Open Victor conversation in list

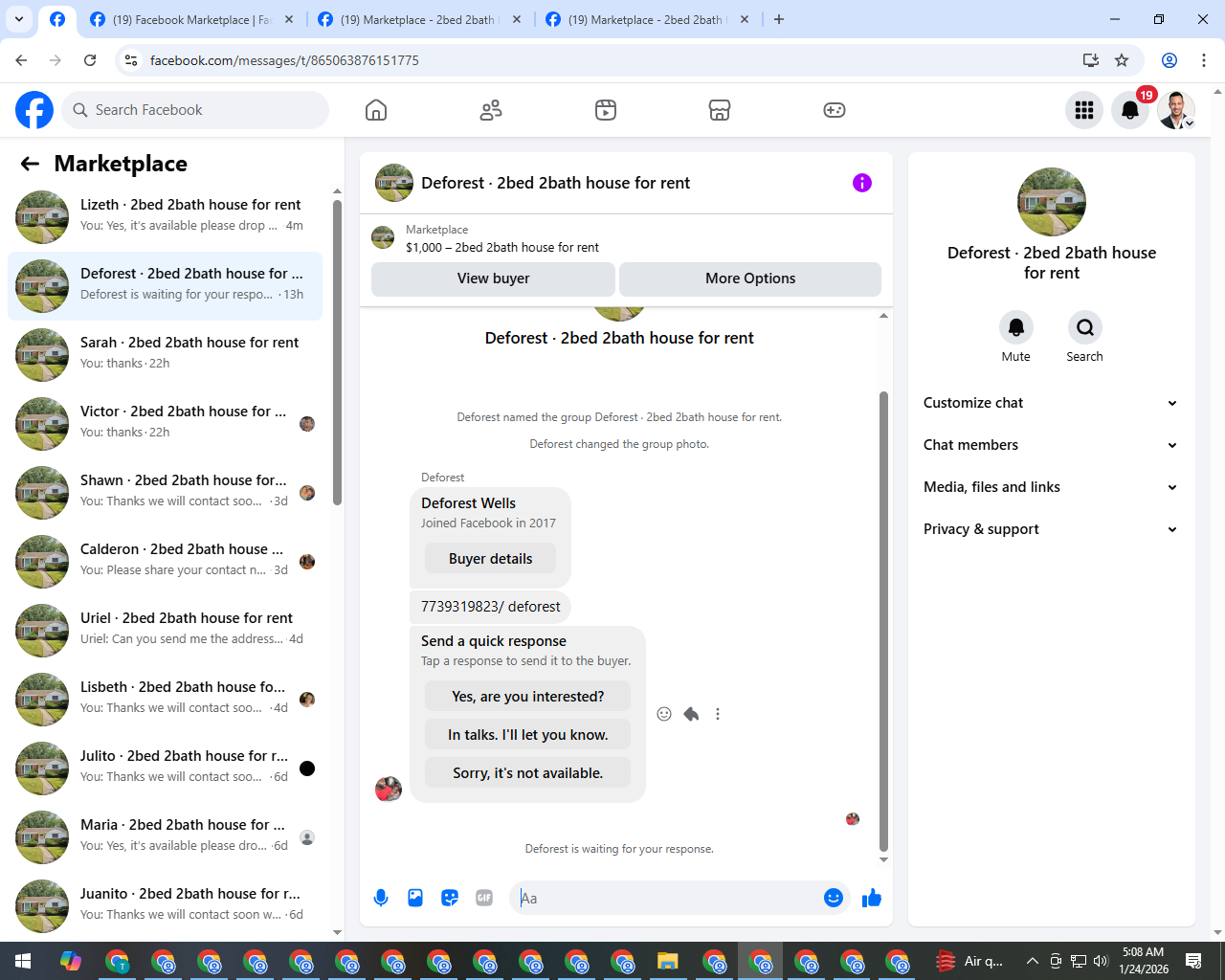pyautogui.click(x=165, y=424)
